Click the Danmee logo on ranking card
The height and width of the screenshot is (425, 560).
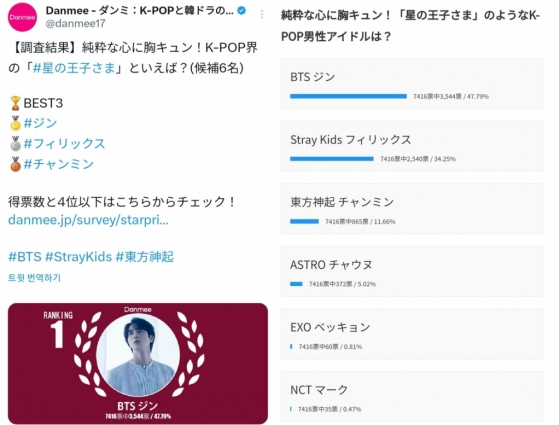tap(138, 309)
